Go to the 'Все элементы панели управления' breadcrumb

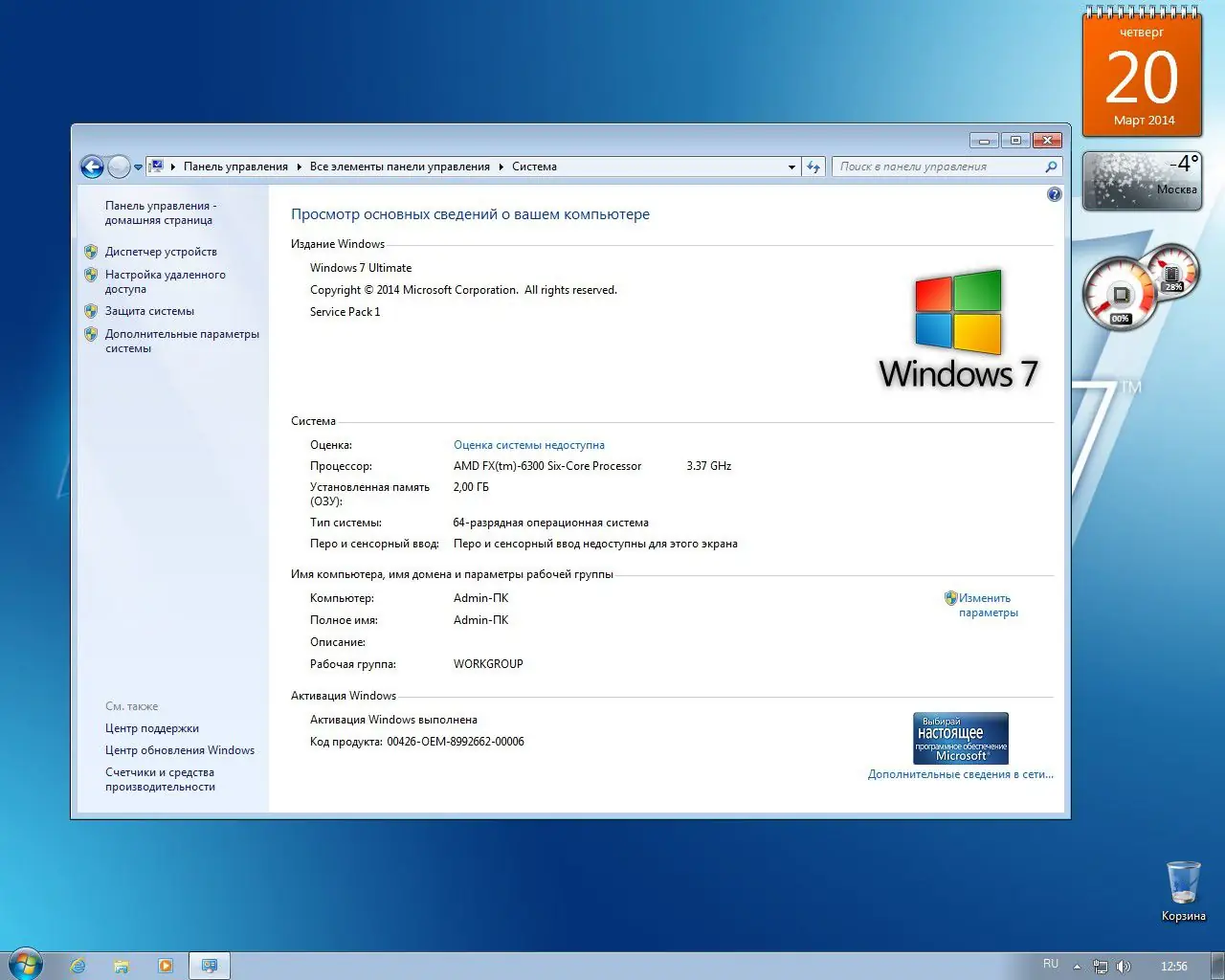pos(400,167)
